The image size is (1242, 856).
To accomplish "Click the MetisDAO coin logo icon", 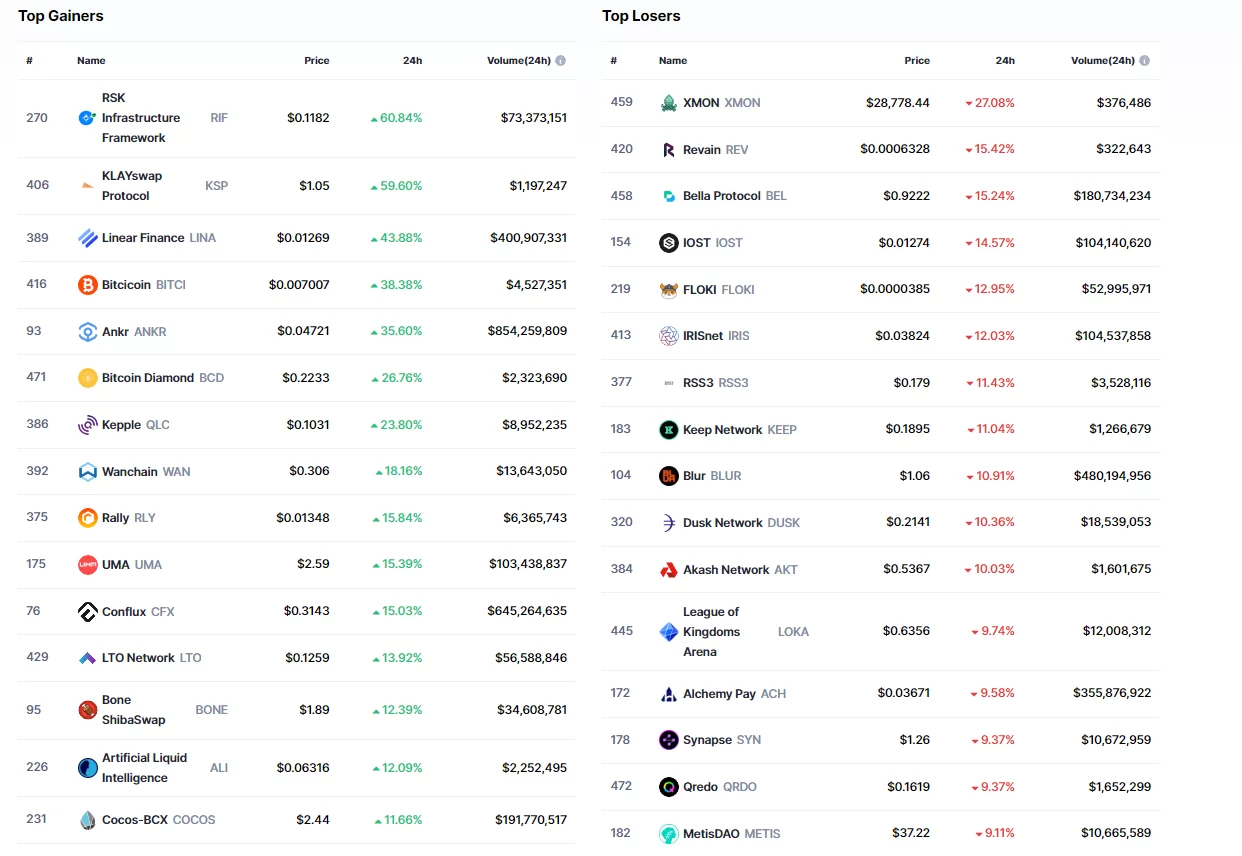I will 669,834.
